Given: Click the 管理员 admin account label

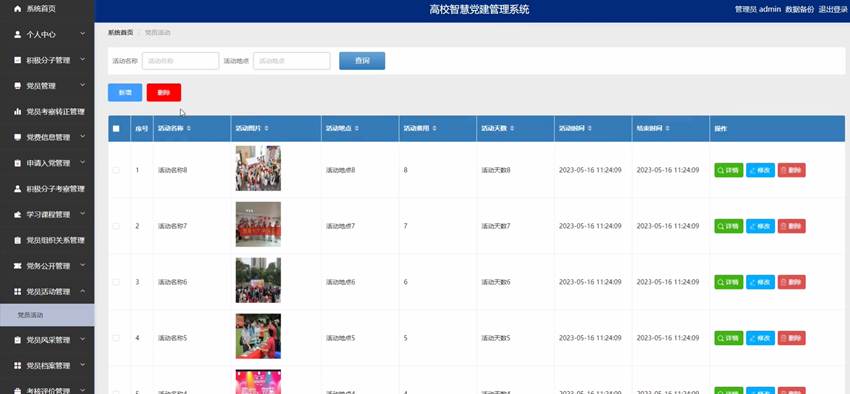Looking at the screenshot, I should [x=758, y=9].
